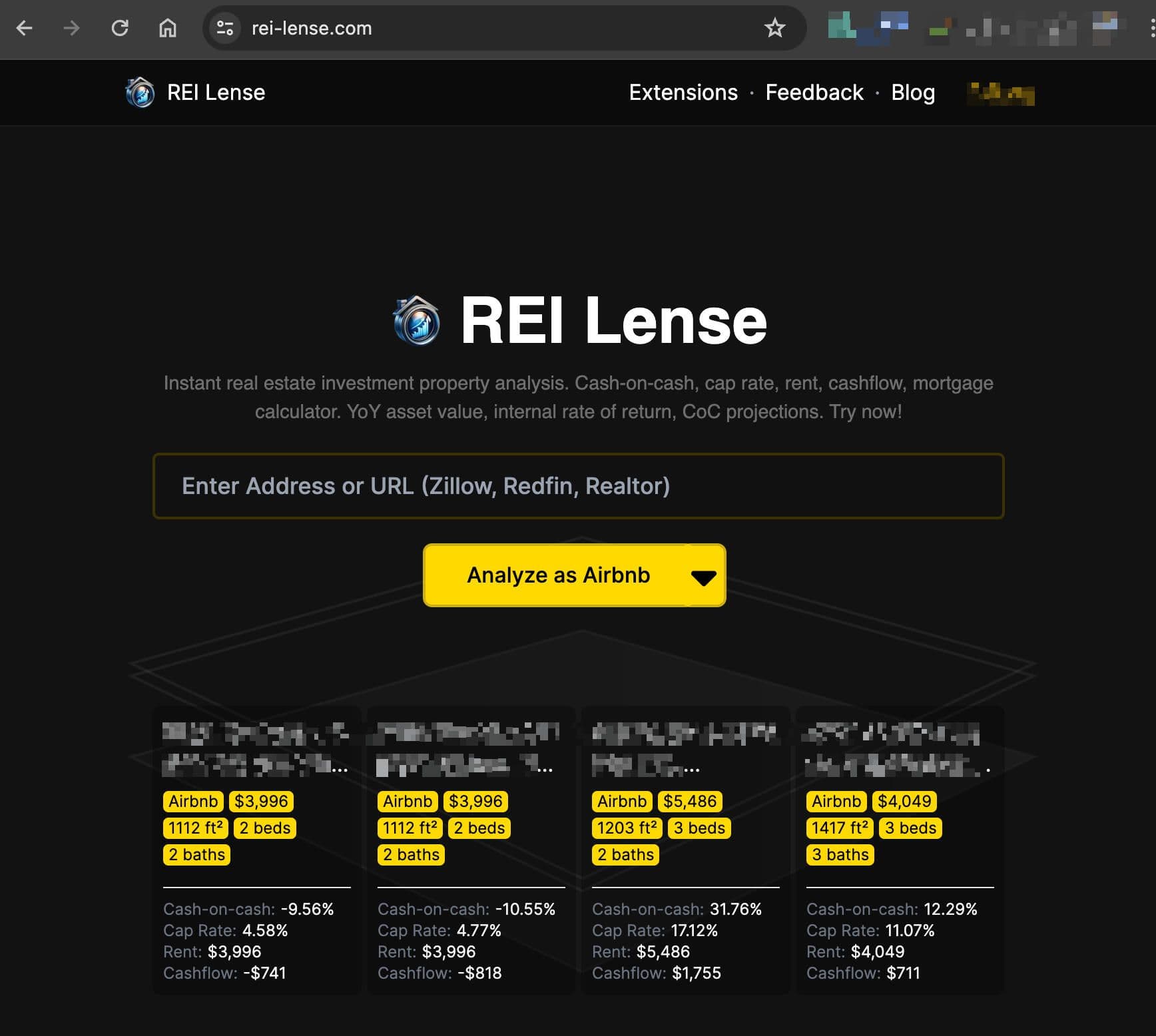This screenshot has width=1156, height=1036.
Task: Click Cap Rate 17.12% text
Action: pyautogui.click(x=655, y=930)
